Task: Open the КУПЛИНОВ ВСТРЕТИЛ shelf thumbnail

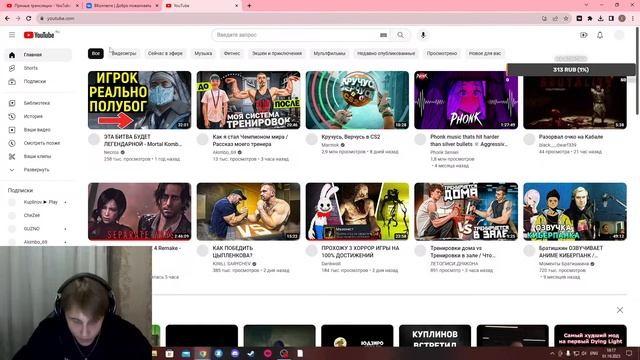Action: pos(435,336)
